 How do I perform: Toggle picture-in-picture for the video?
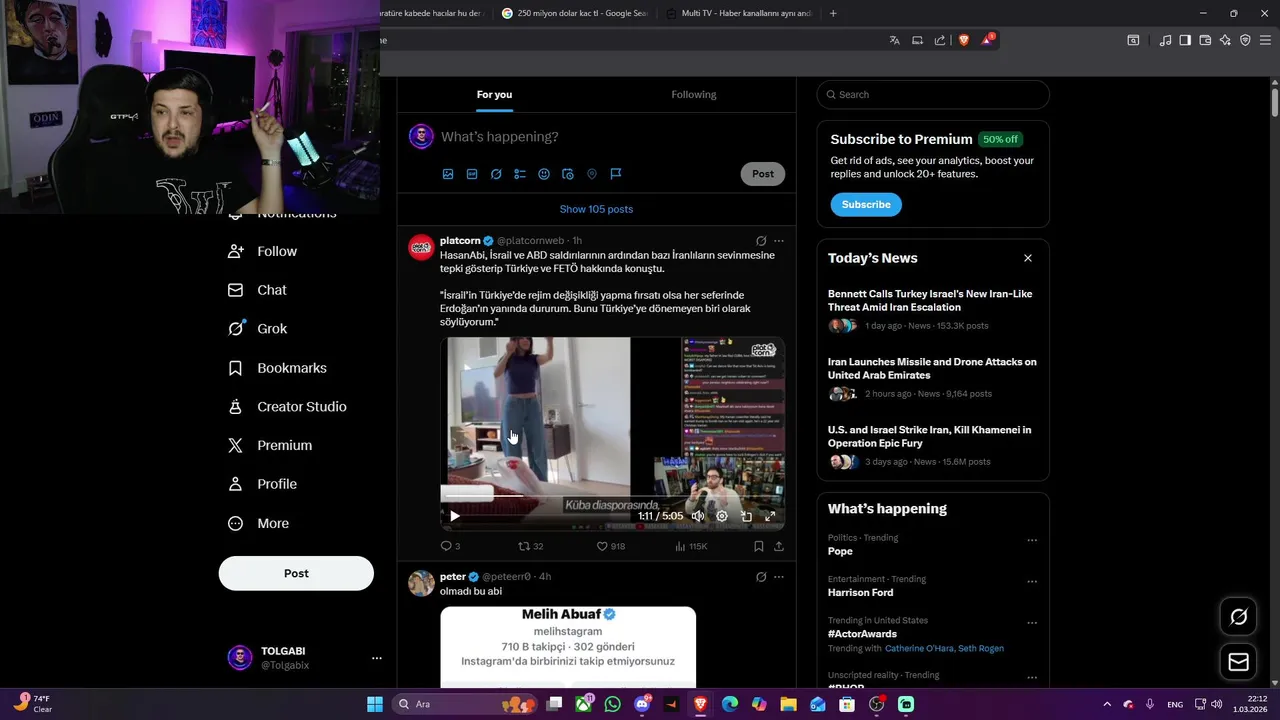click(x=746, y=516)
